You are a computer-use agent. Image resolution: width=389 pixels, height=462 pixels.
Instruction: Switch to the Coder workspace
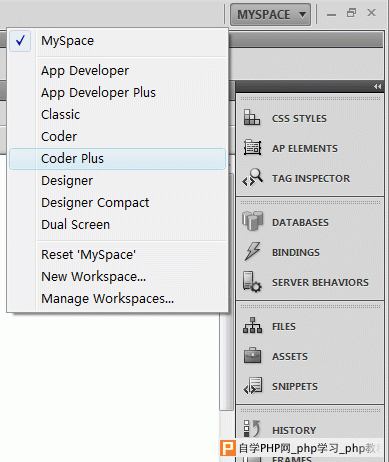pyautogui.click(x=117, y=137)
